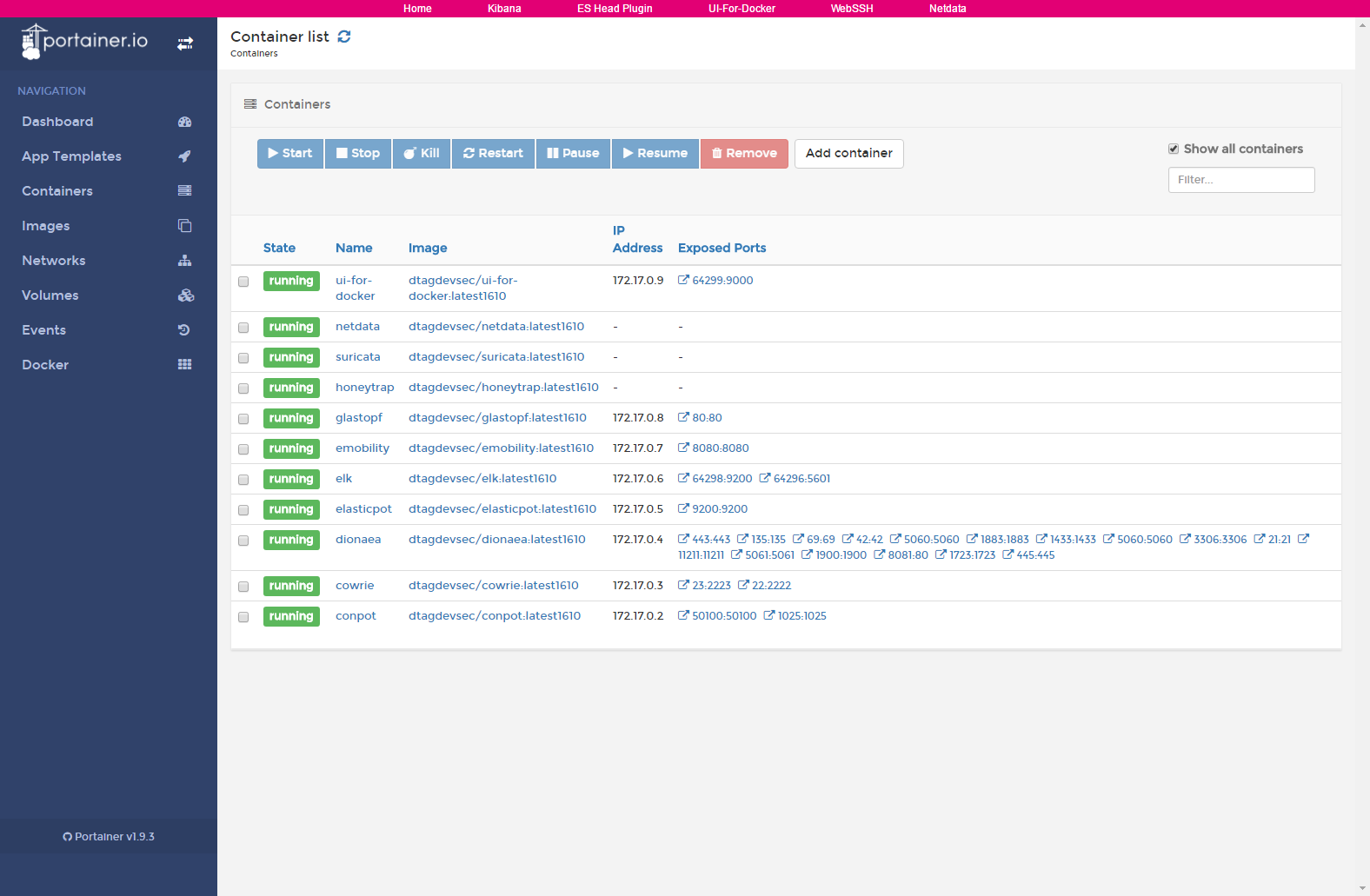Viewport: 1370px width, 896px height.
Task: Open the honeytrap container details link
Action: 365,387
